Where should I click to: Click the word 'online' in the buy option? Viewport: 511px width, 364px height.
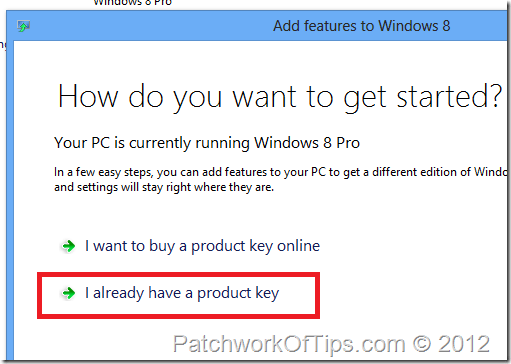[299, 246]
